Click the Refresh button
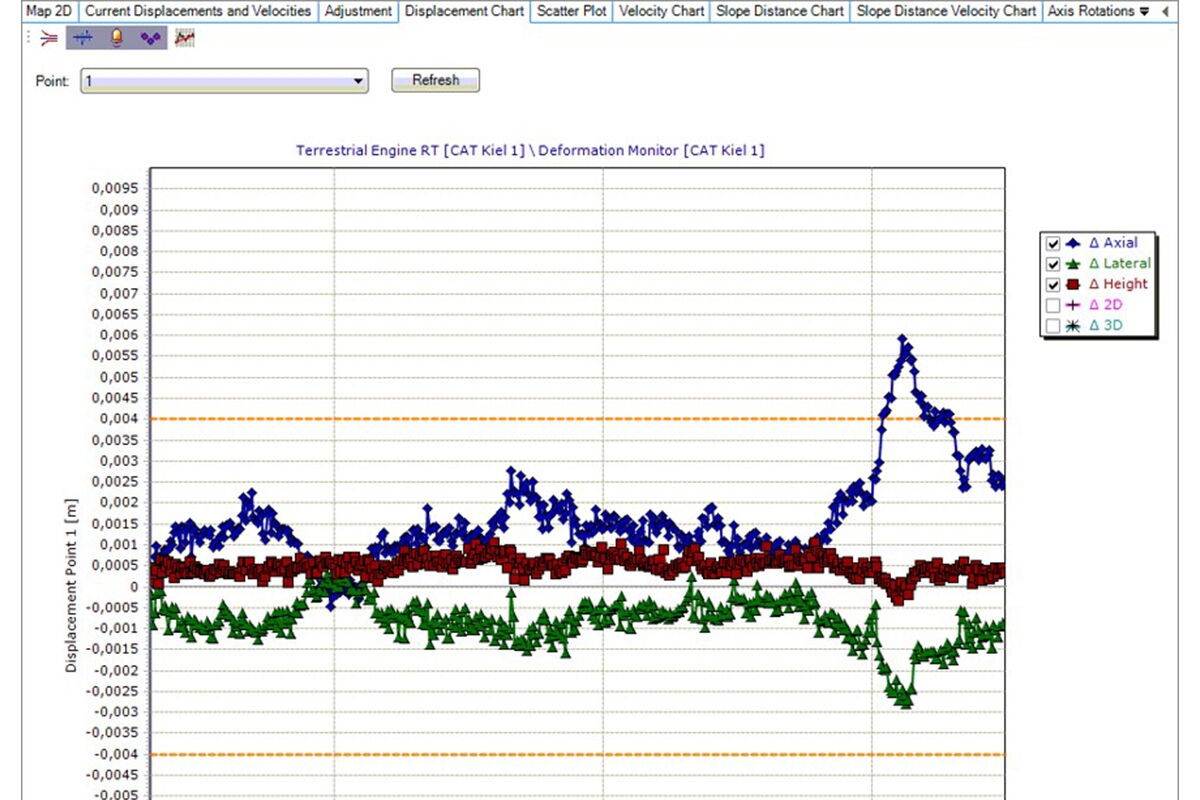The height and width of the screenshot is (800, 1200). (x=436, y=81)
